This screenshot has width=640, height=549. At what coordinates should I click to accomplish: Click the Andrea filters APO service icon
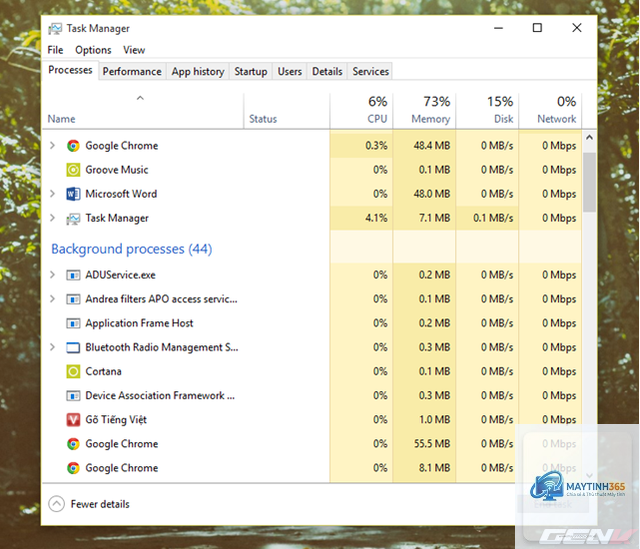(73, 299)
